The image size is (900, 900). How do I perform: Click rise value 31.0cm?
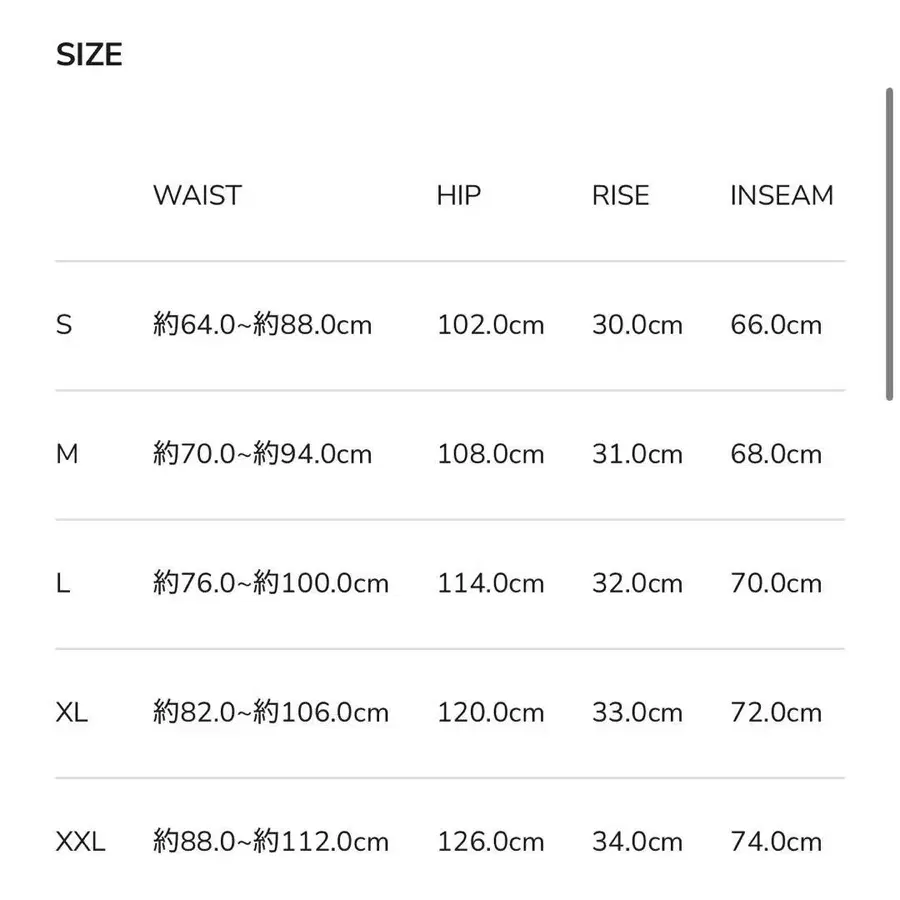(x=638, y=454)
